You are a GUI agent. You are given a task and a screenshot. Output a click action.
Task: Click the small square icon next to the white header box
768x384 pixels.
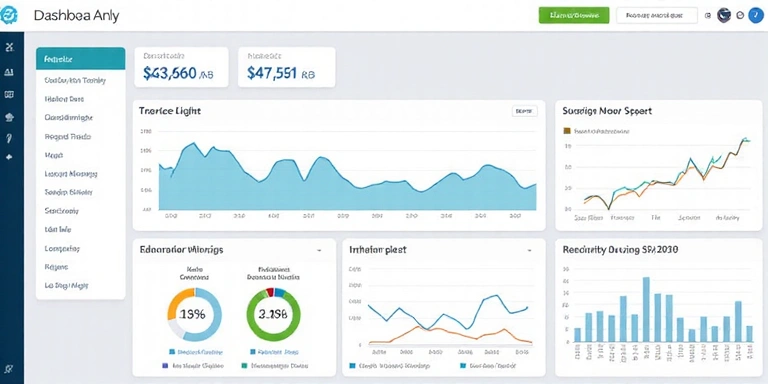coord(708,16)
